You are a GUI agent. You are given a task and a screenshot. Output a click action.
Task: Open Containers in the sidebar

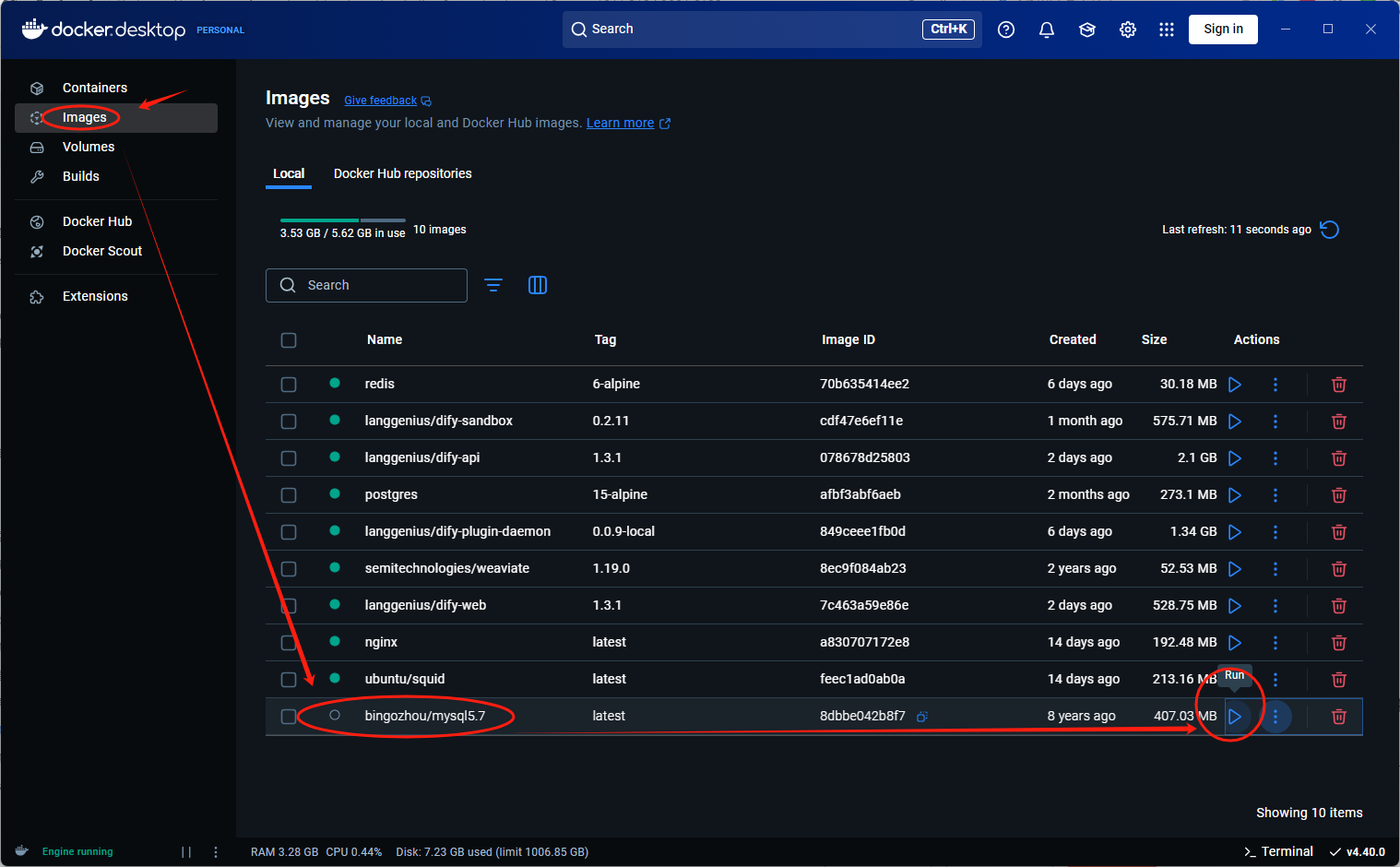(116, 88)
